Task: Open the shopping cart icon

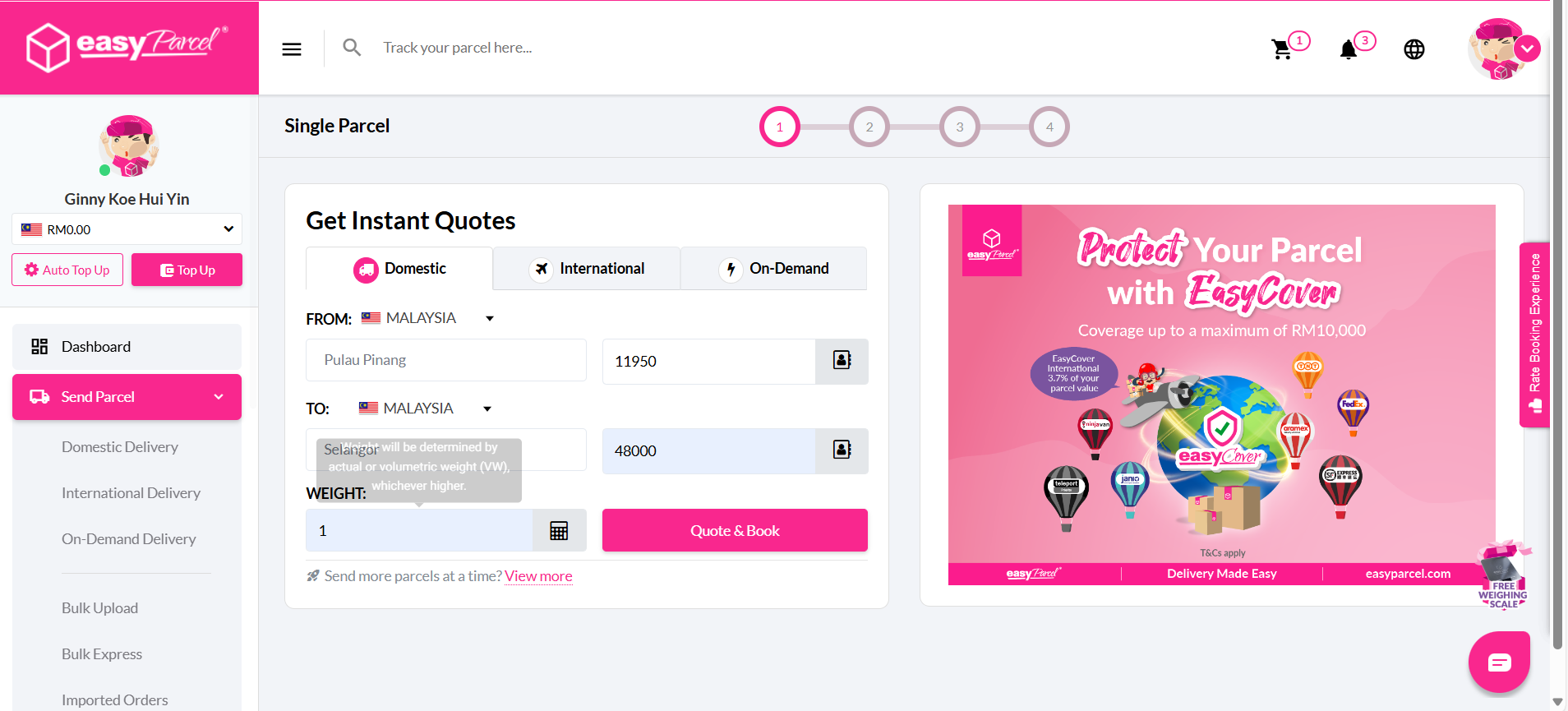Action: pos(1281,49)
